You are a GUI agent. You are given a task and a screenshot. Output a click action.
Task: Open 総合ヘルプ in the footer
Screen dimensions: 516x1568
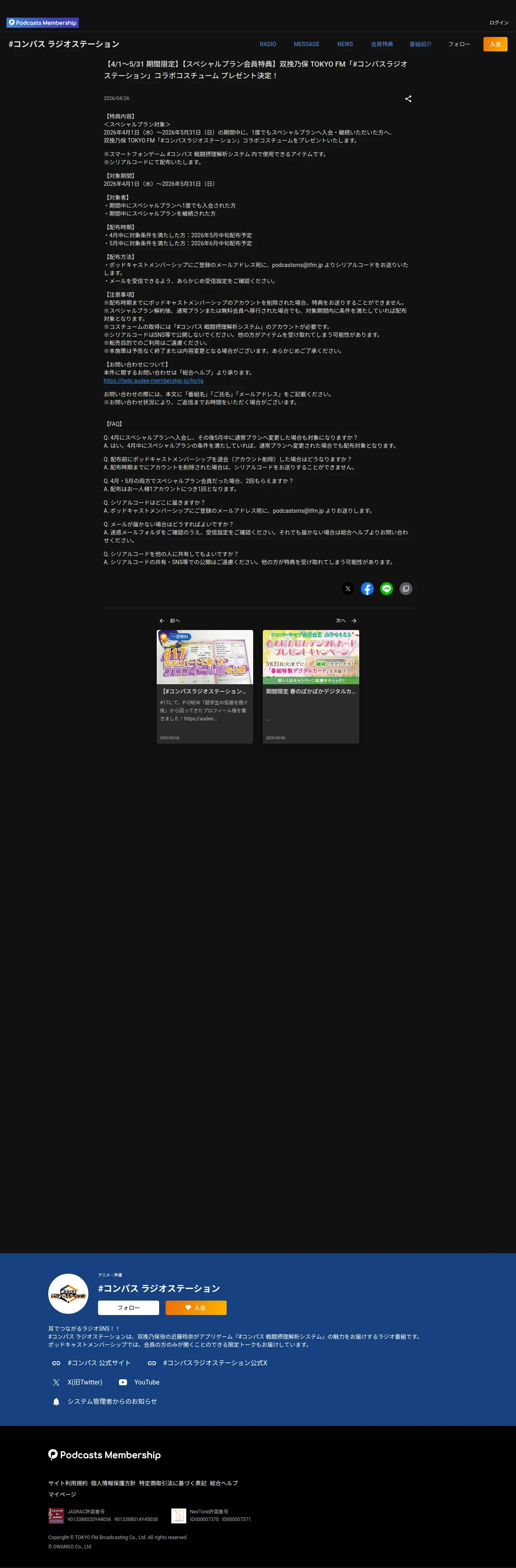224,1483
